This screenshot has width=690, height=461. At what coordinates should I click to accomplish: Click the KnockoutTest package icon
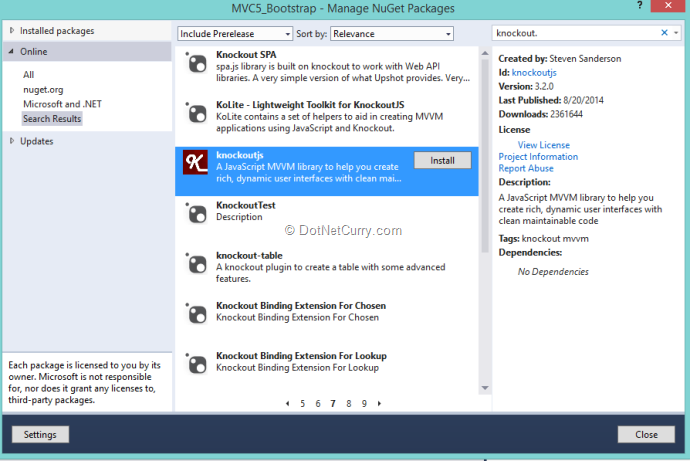(196, 214)
